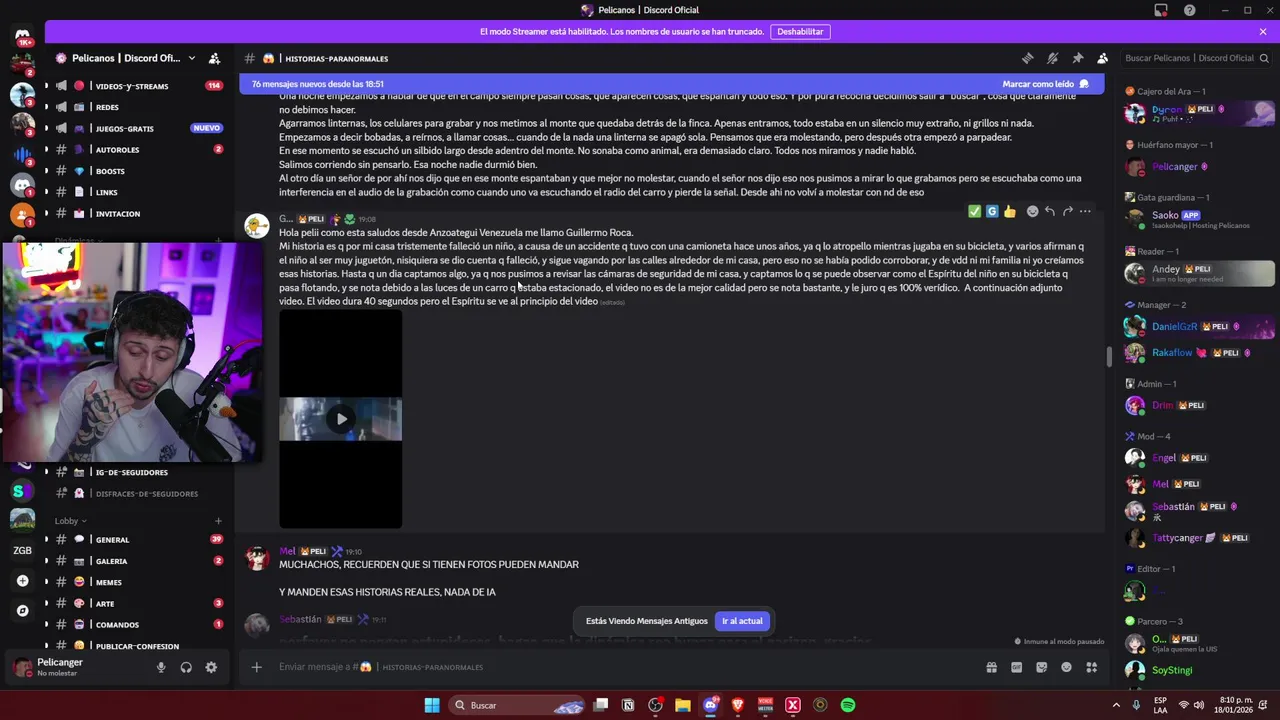Play the attached video
Image resolution: width=1280 pixels, height=720 pixels.
[341, 419]
